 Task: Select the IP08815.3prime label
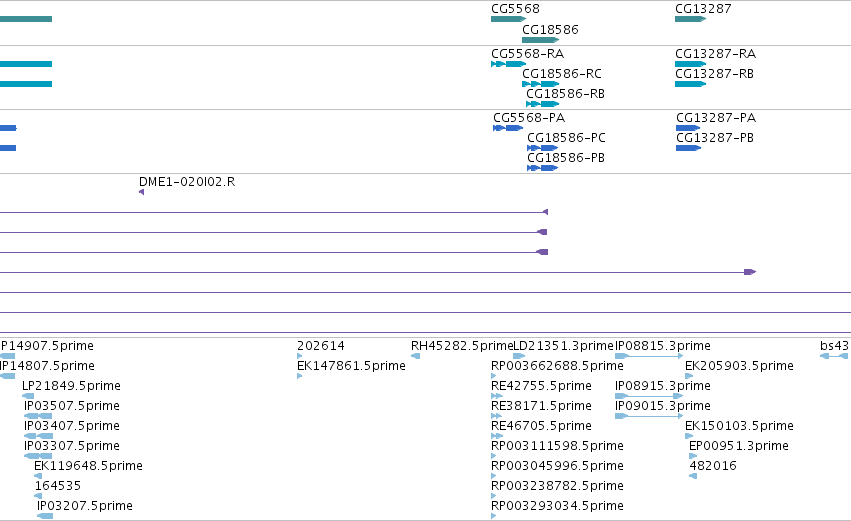point(663,346)
